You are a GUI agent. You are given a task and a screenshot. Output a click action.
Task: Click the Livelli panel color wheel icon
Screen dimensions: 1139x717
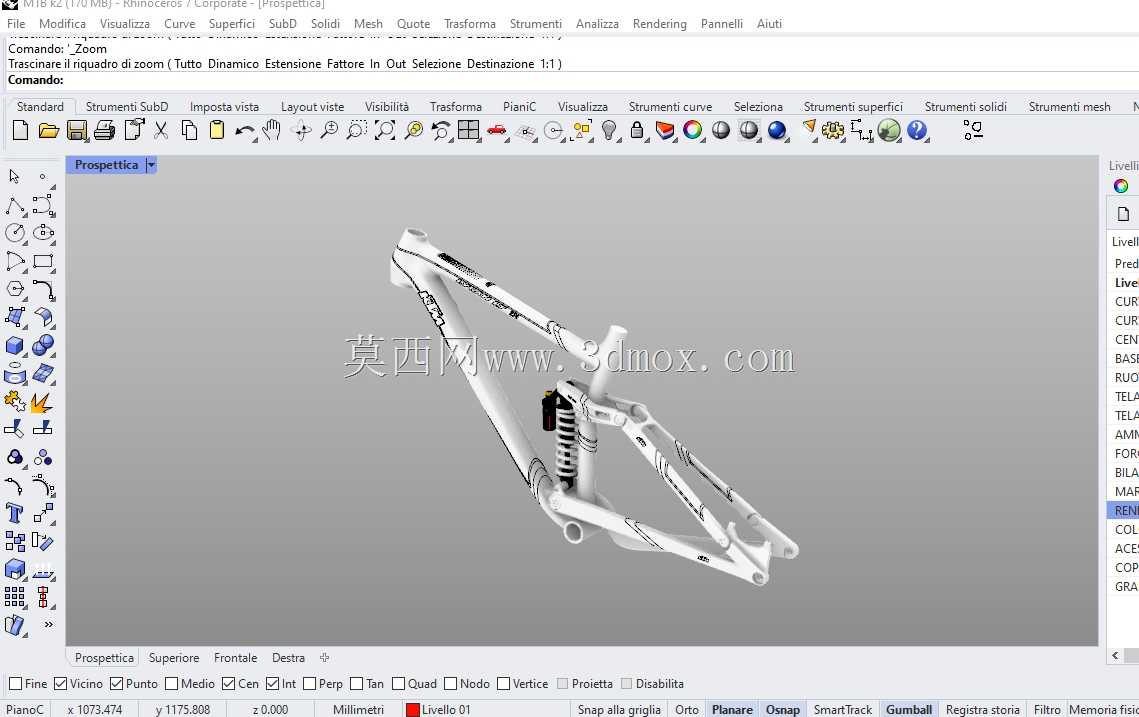(x=1121, y=186)
